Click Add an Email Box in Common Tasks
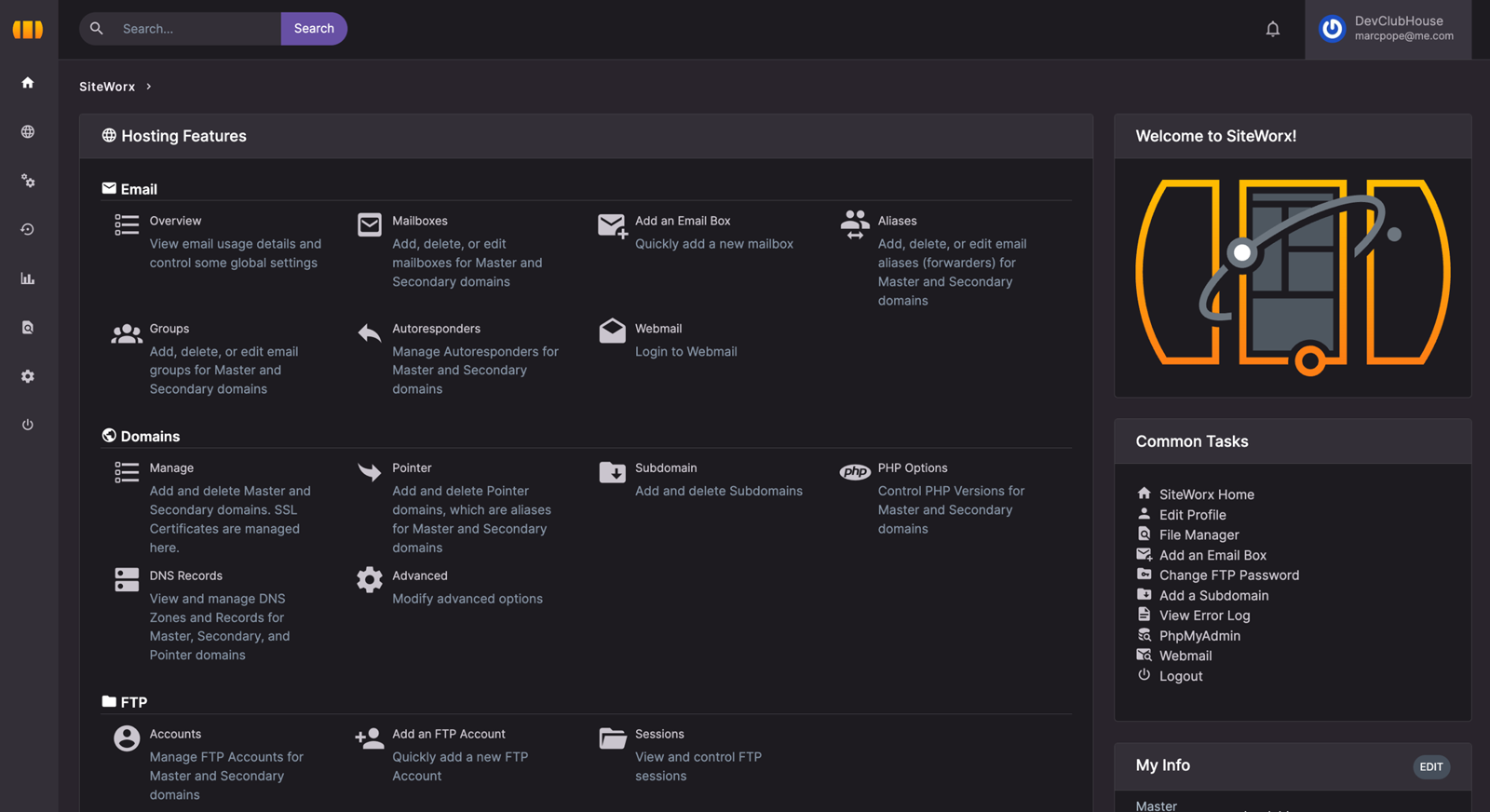This screenshot has width=1490, height=812. (x=1212, y=556)
